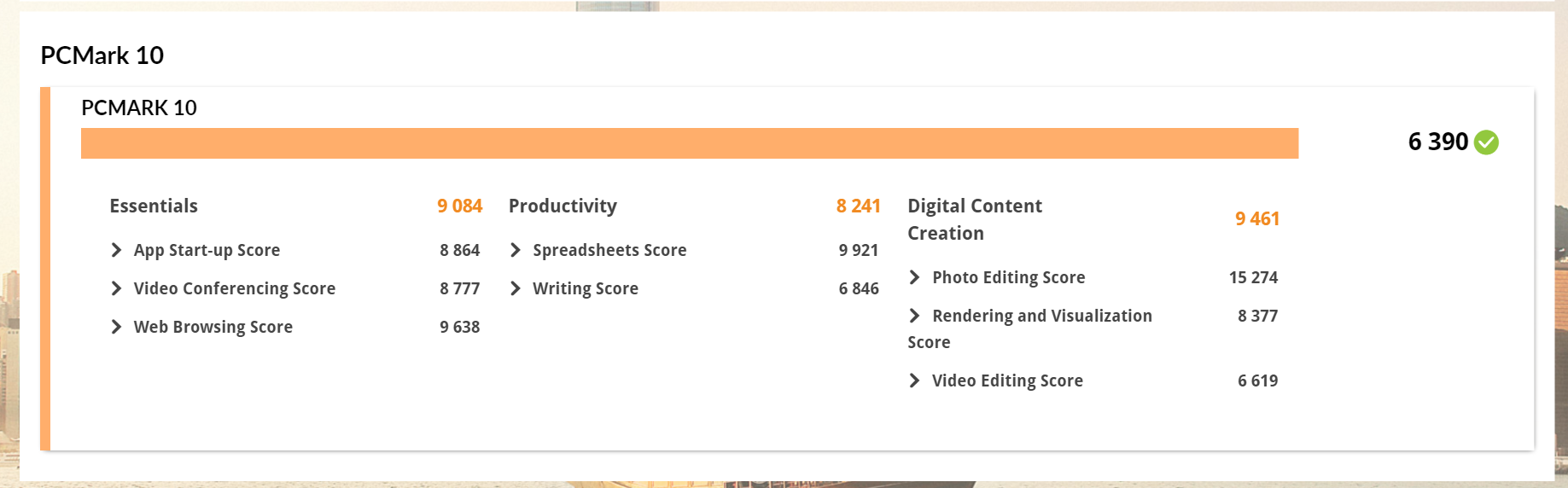Click the Productivity score 8 241
The width and height of the screenshot is (1568, 488).
858,206
